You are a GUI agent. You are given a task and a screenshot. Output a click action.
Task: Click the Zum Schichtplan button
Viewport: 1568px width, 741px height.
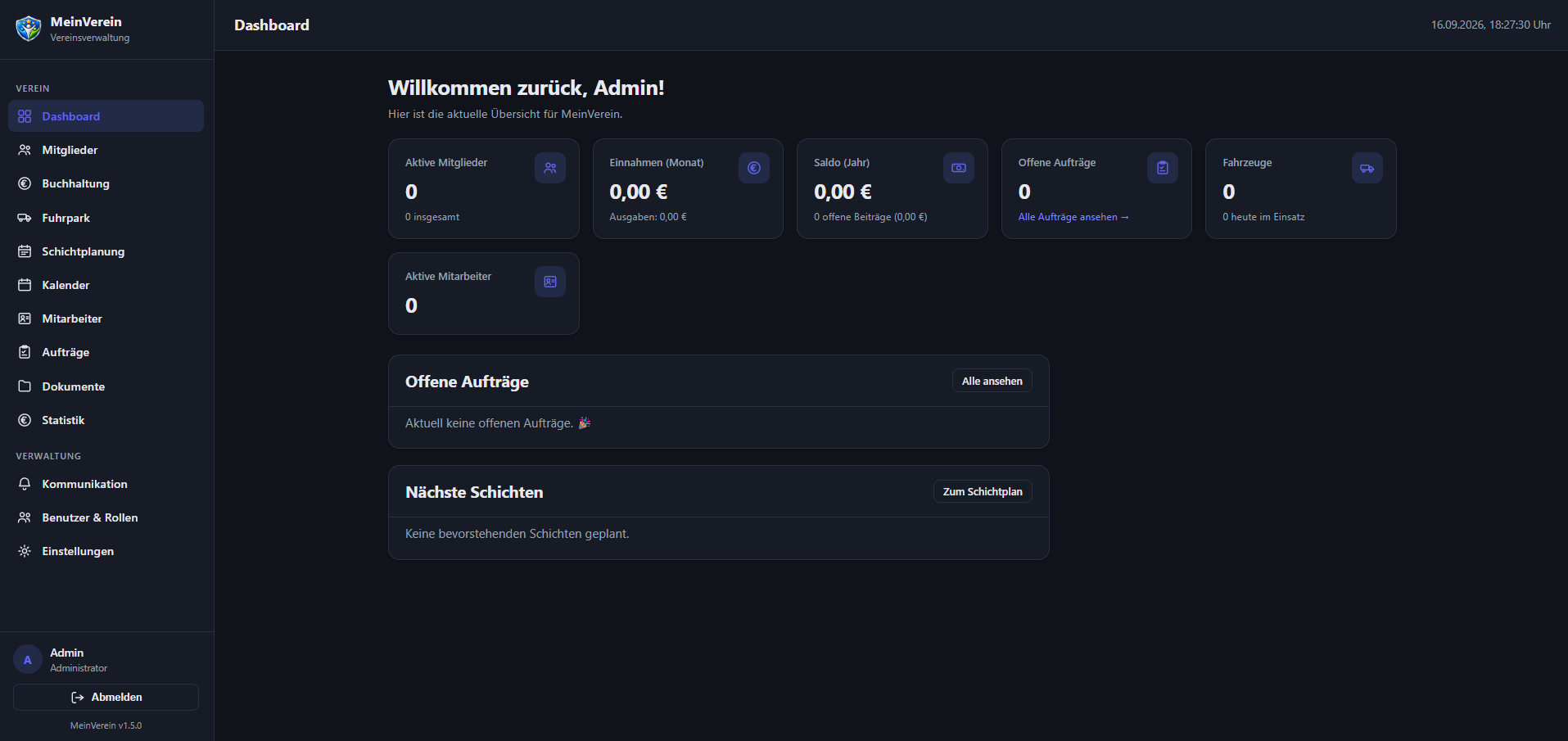click(983, 491)
